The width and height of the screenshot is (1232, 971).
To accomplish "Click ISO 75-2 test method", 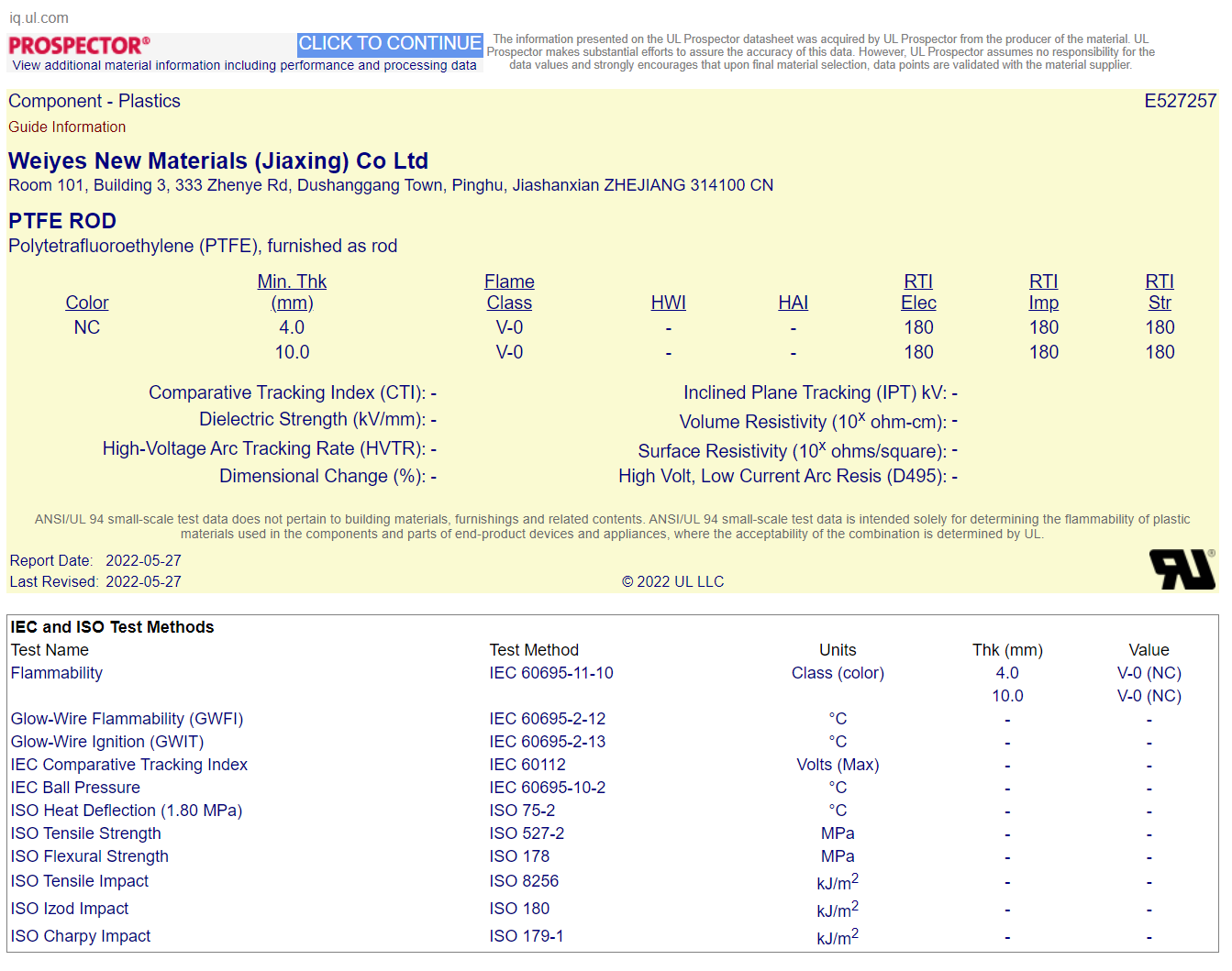I will pos(522,811).
